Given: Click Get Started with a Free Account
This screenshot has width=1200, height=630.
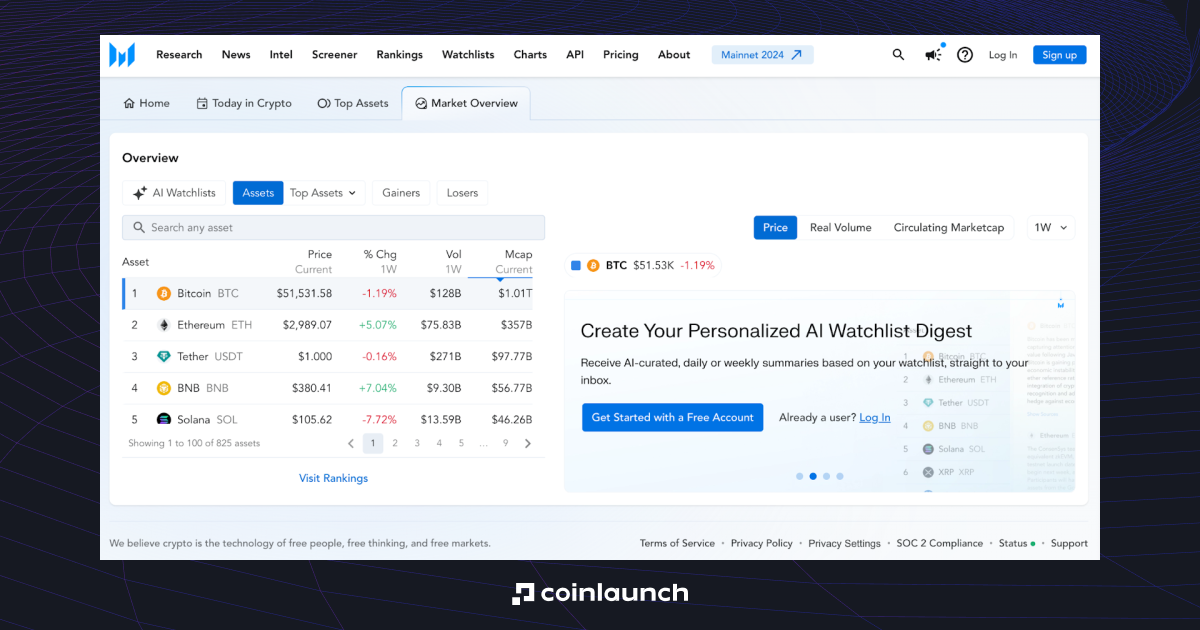Looking at the screenshot, I should pyautogui.click(x=673, y=418).
